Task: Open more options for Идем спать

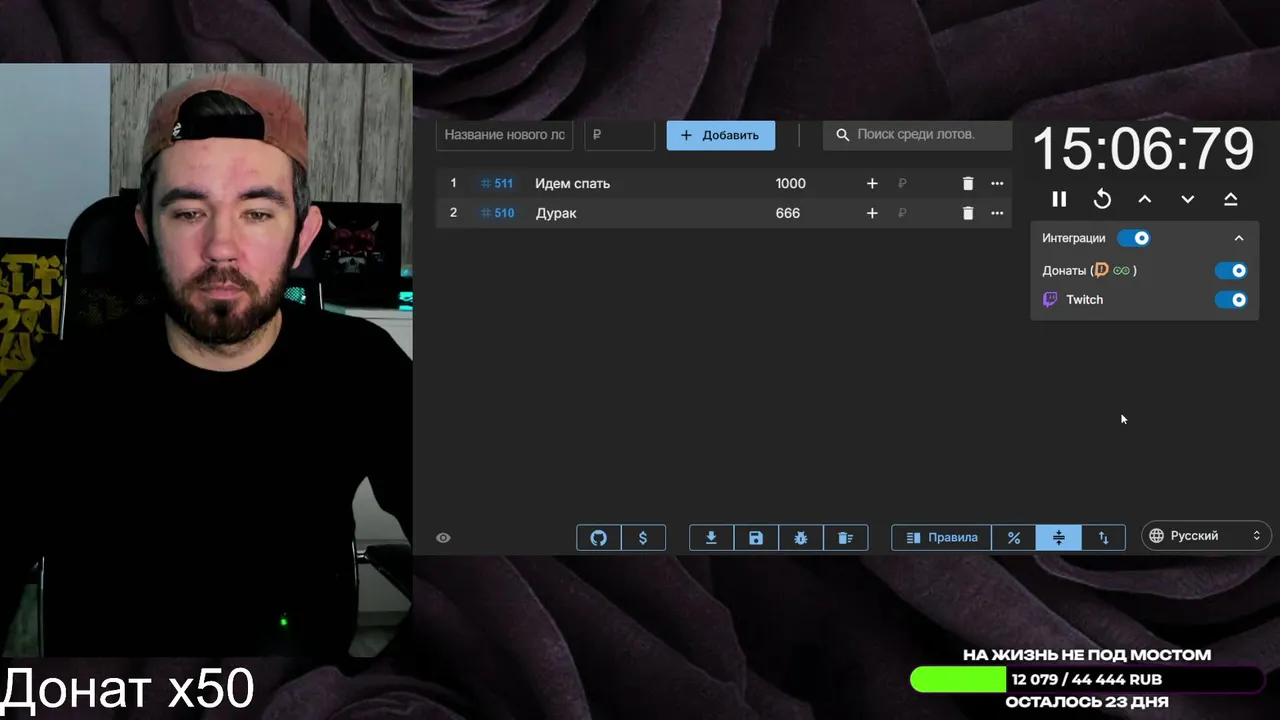Action: pos(997,183)
